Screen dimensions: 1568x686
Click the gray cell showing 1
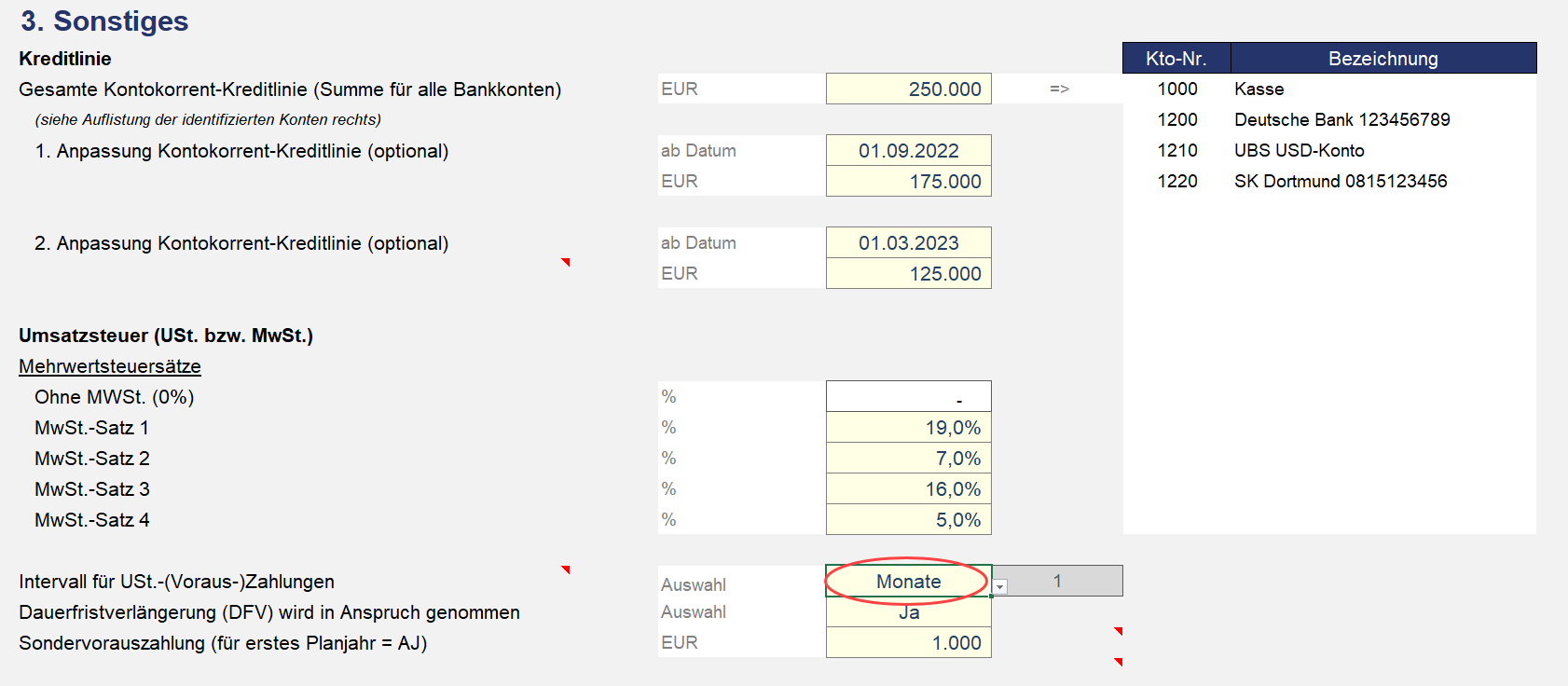click(1057, 581)
